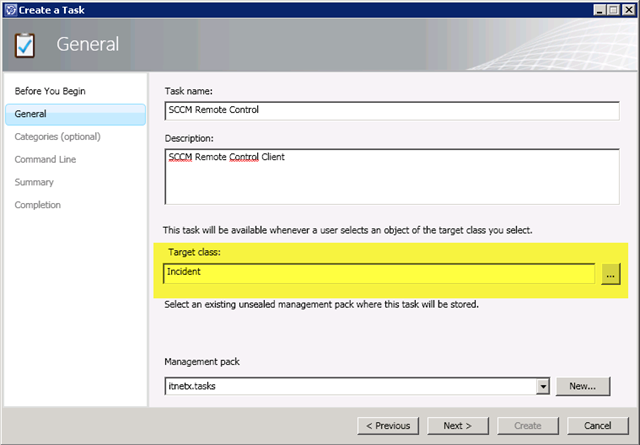This screenshot has width=640, height=445.
Task: Click the New... management pack button
Action: click(582, 385)
